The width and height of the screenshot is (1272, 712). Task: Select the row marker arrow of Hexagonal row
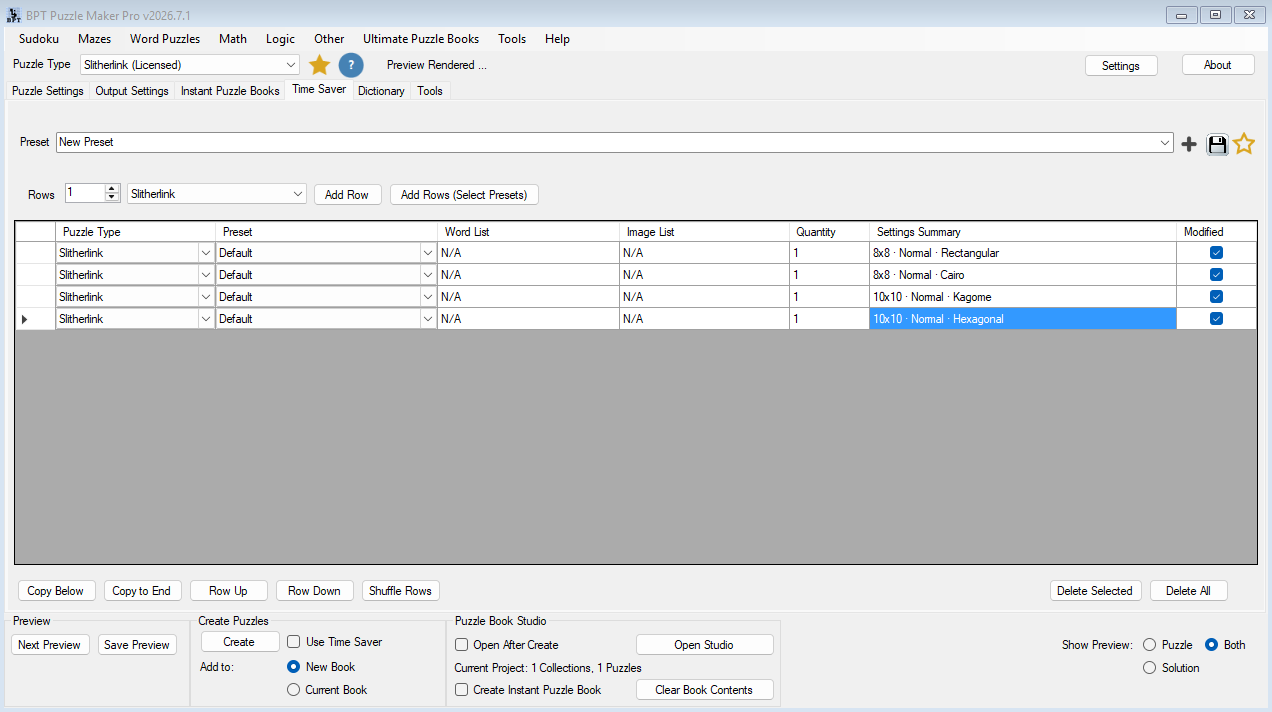[24, 319]
